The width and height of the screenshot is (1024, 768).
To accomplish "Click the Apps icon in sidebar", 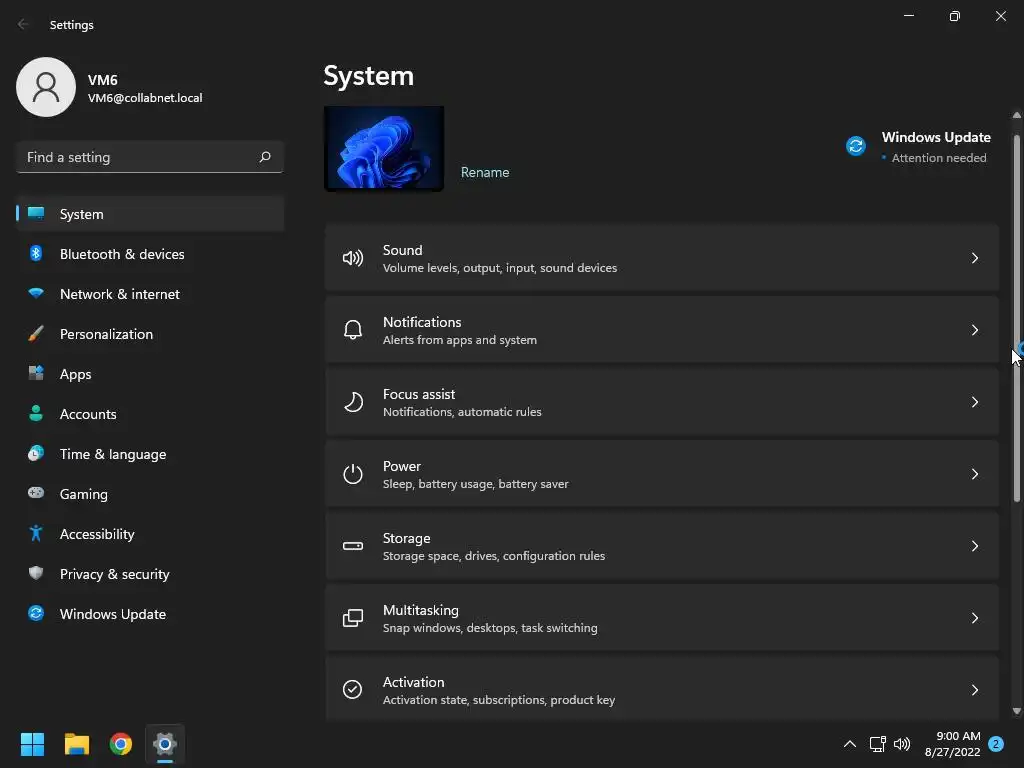I will [x=36, y=374].
